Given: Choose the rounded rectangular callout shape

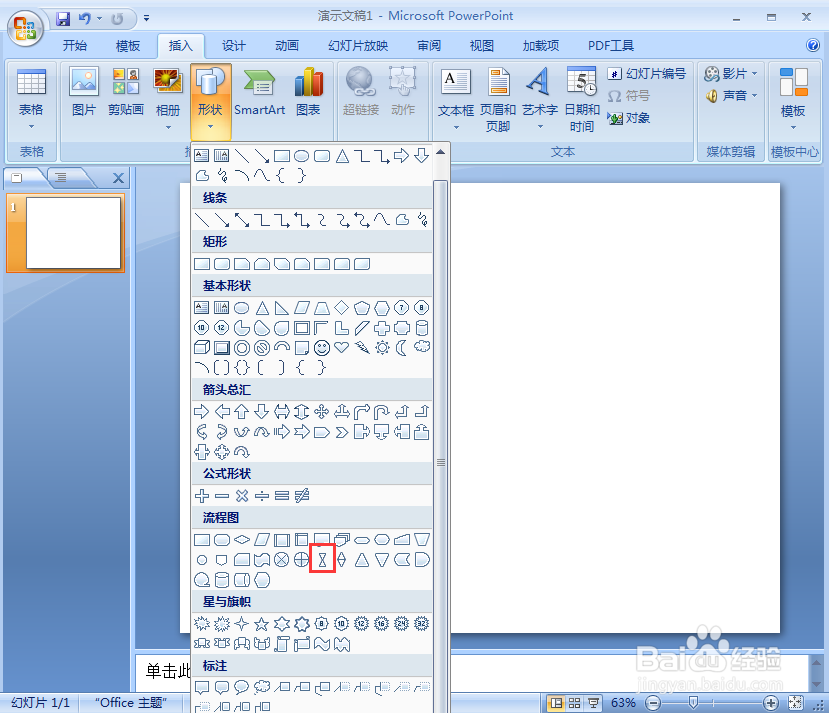Looking at the screenshot, I should point(222,687).
